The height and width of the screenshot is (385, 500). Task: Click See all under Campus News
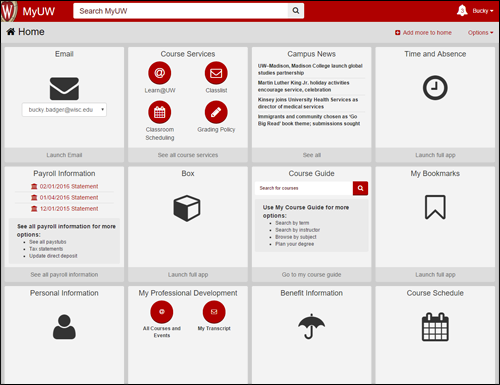(312, 155)
